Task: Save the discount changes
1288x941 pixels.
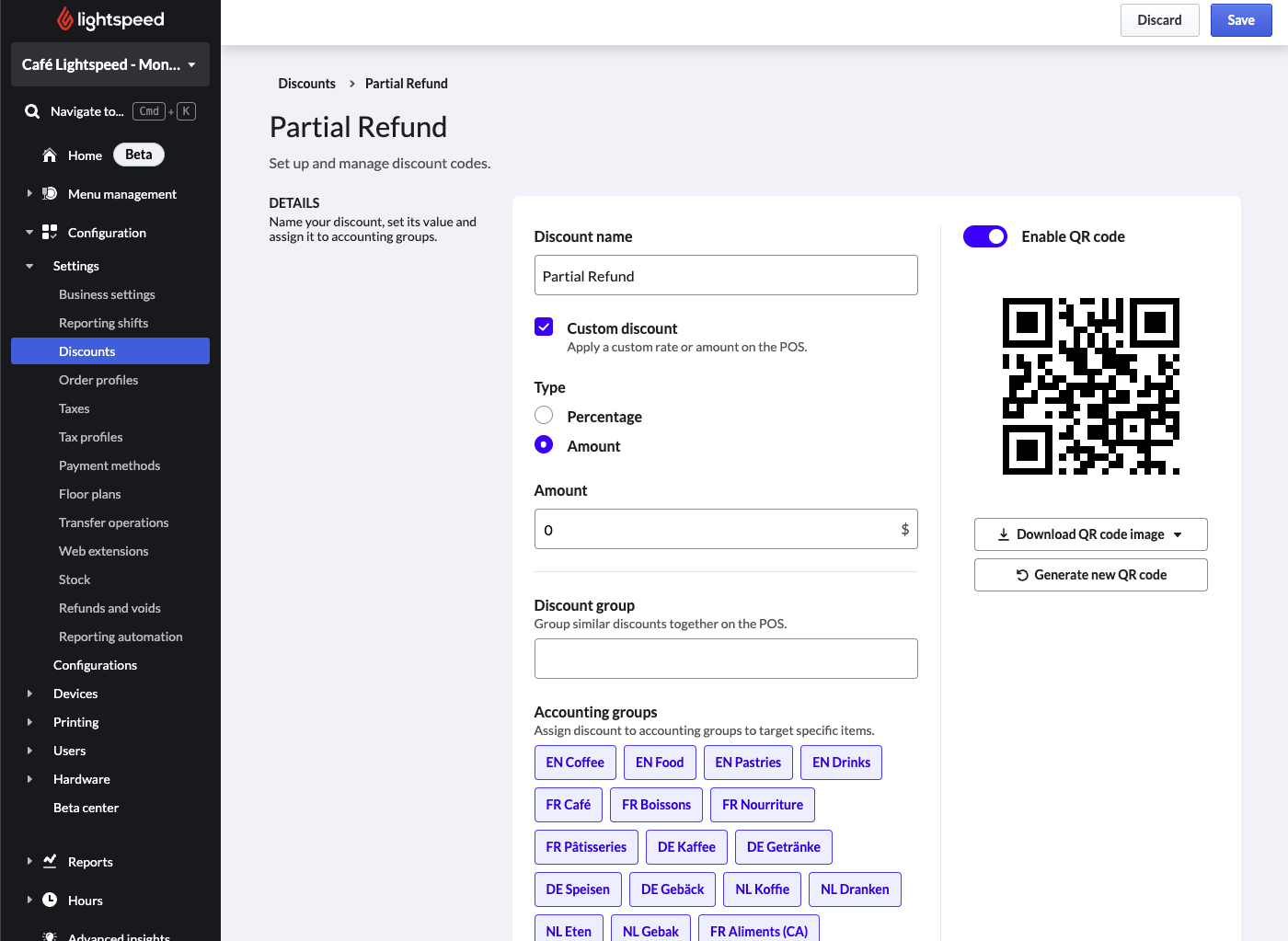Action: [x=1240, y=20]
